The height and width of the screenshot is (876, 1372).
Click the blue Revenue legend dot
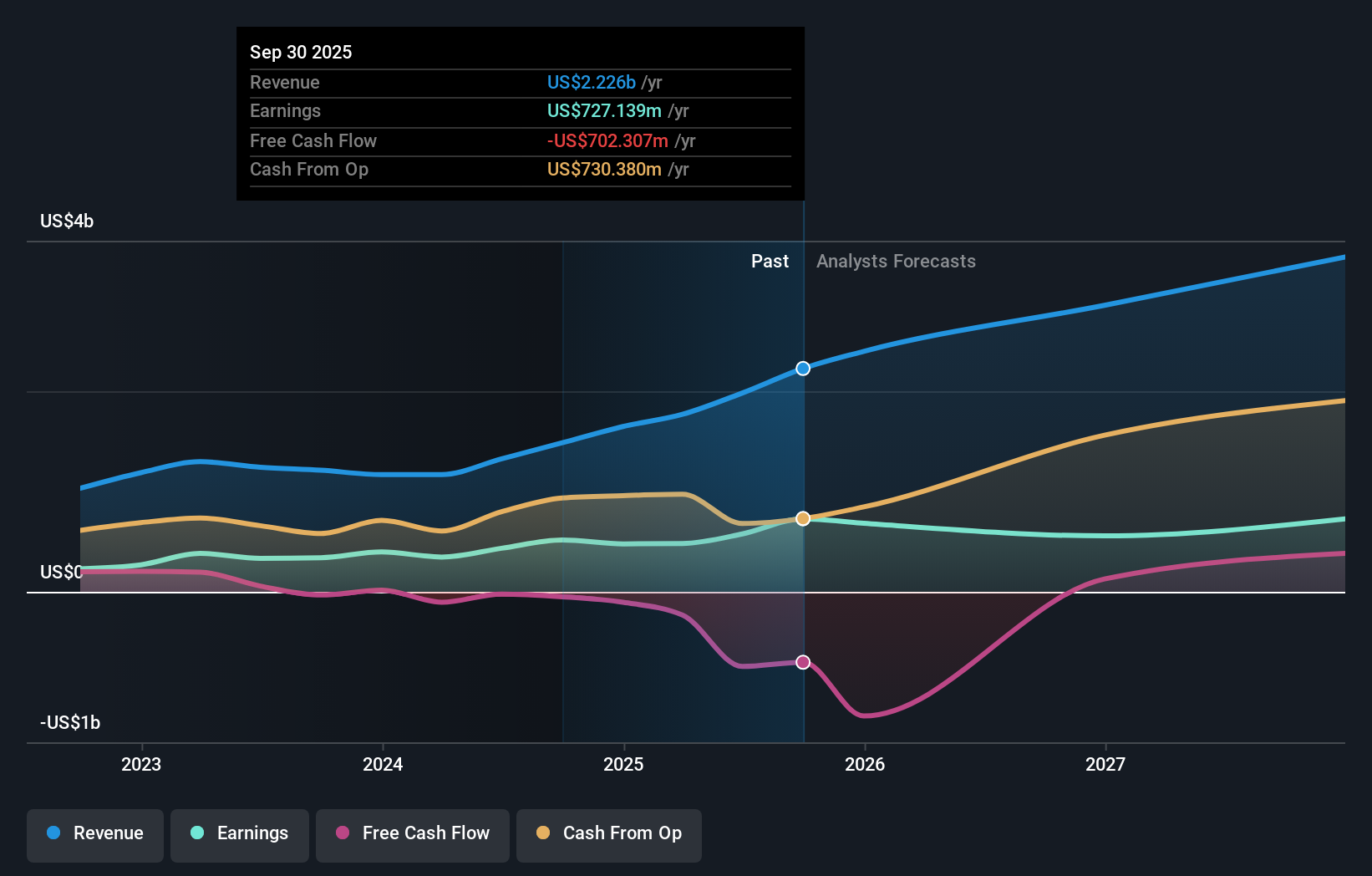(x=53, y=833)
